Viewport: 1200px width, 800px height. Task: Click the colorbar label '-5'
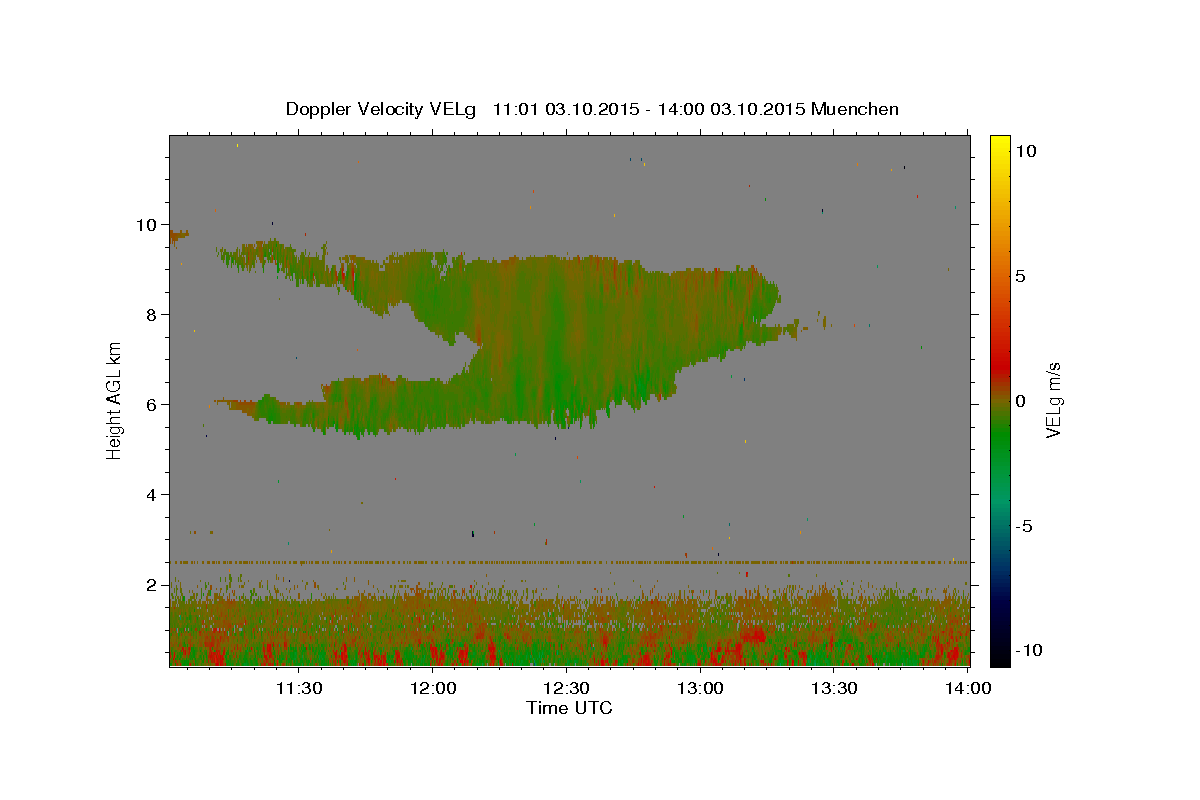coord(1023,526)
